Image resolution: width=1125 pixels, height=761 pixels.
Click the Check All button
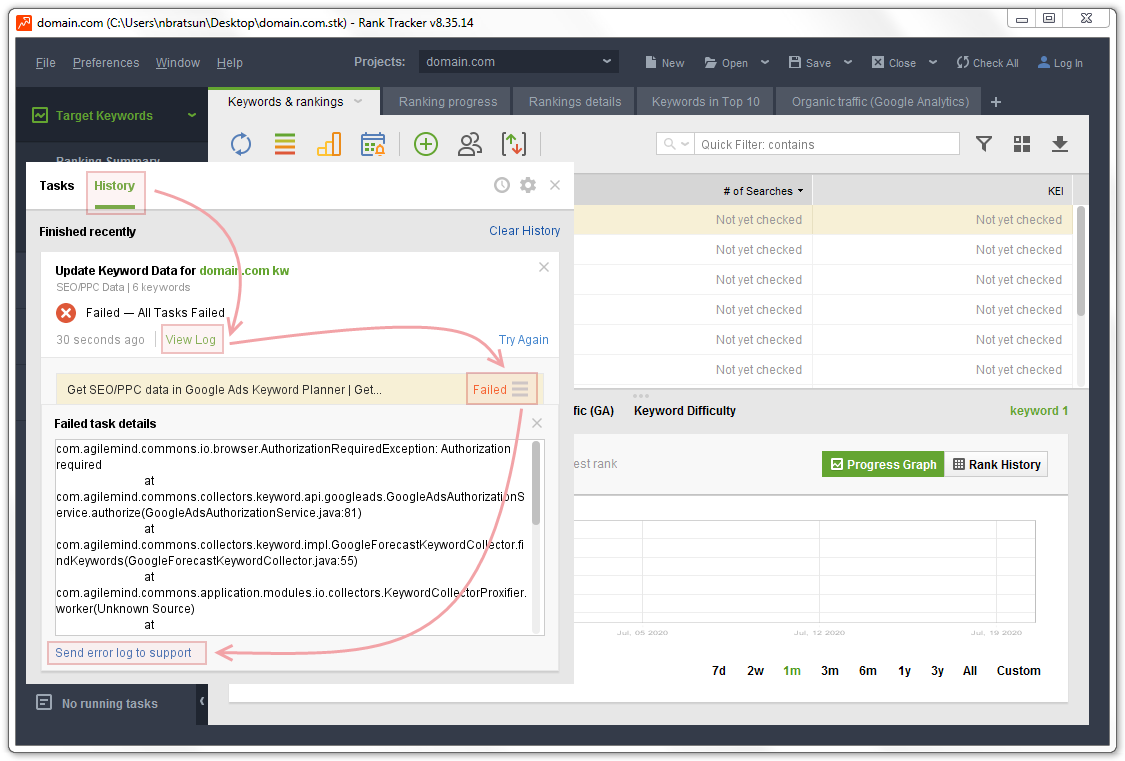987,62
